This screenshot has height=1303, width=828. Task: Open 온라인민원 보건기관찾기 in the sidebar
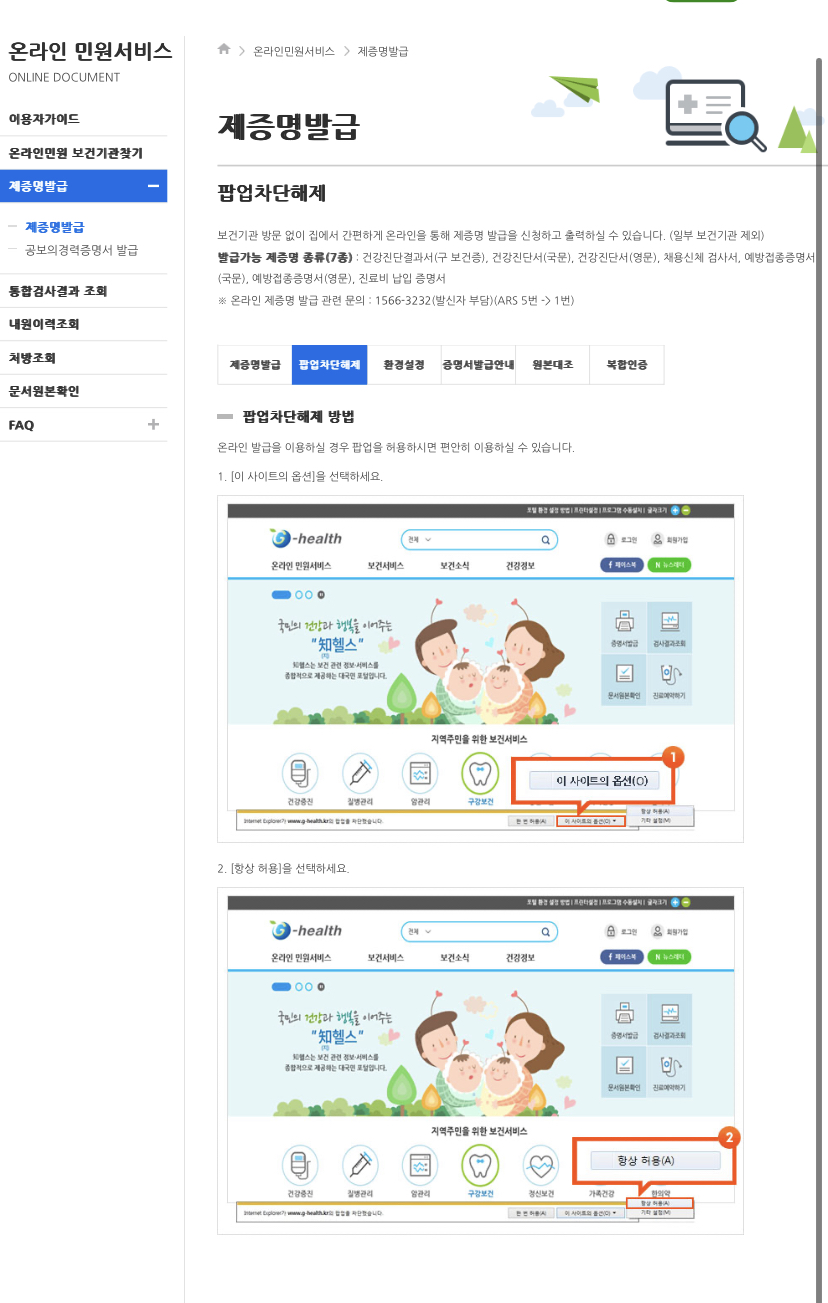[x=76, y=153]
